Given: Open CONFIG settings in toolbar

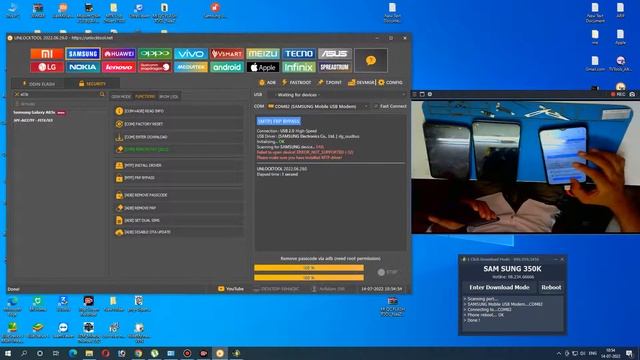Looking at the screenshot, I should [390, 82].
